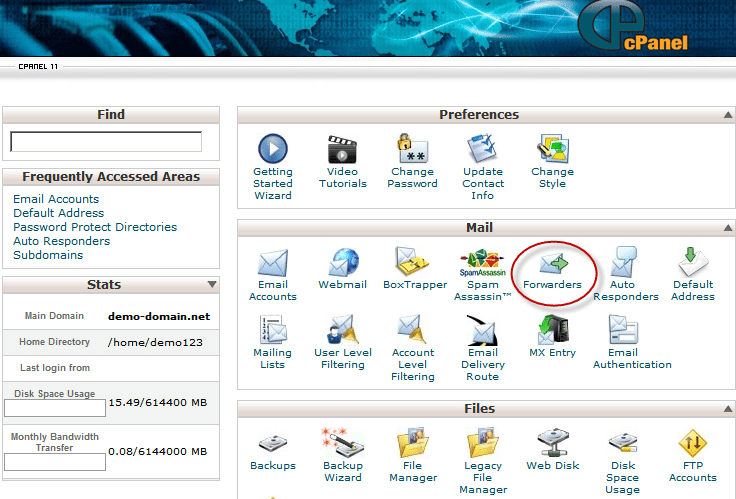The image size is (736, 499).
Task: Click the Last login from label
Action: coord(55,368)
